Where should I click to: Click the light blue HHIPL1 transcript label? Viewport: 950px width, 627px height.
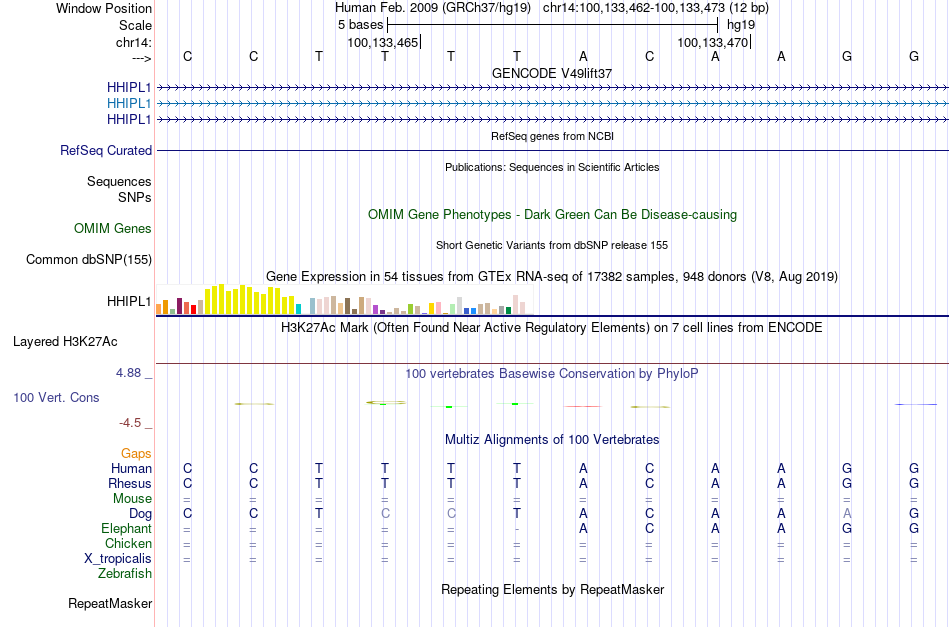tap(129, 104)
